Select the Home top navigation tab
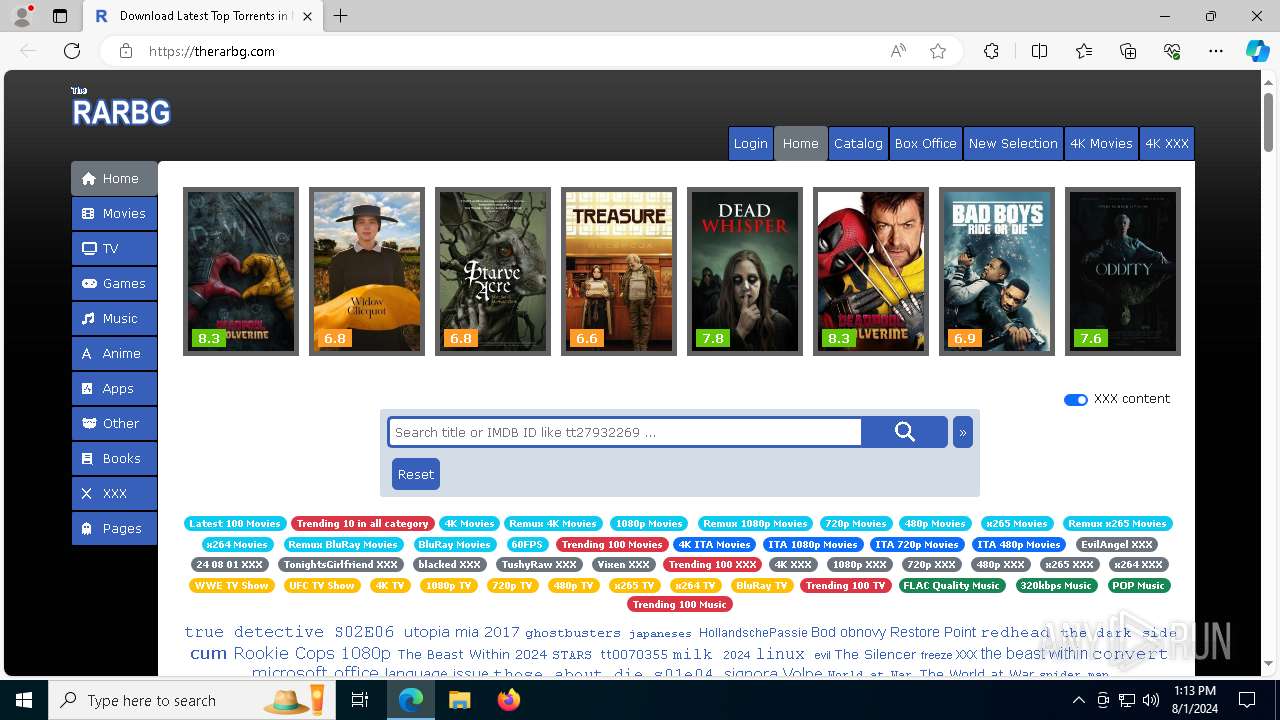Image resolution: width=1280 pixels, height=720 pixels. [801, 143]
